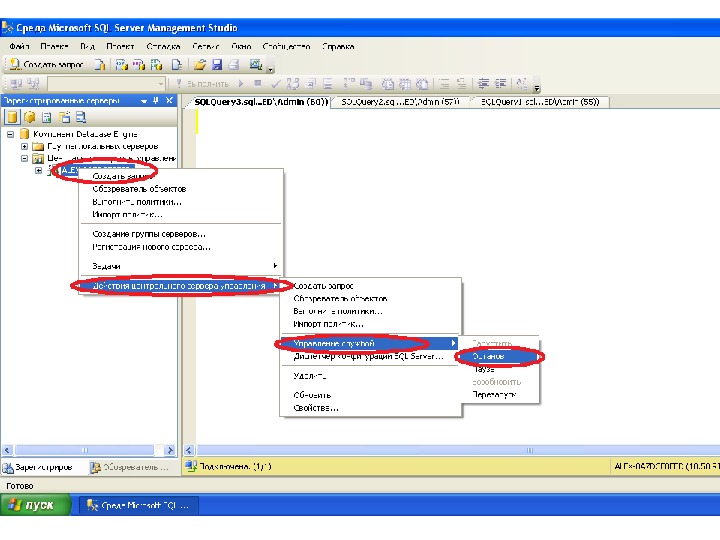
Task: Click the Decrease Indent icon
Action: click(x=483, y=84)
